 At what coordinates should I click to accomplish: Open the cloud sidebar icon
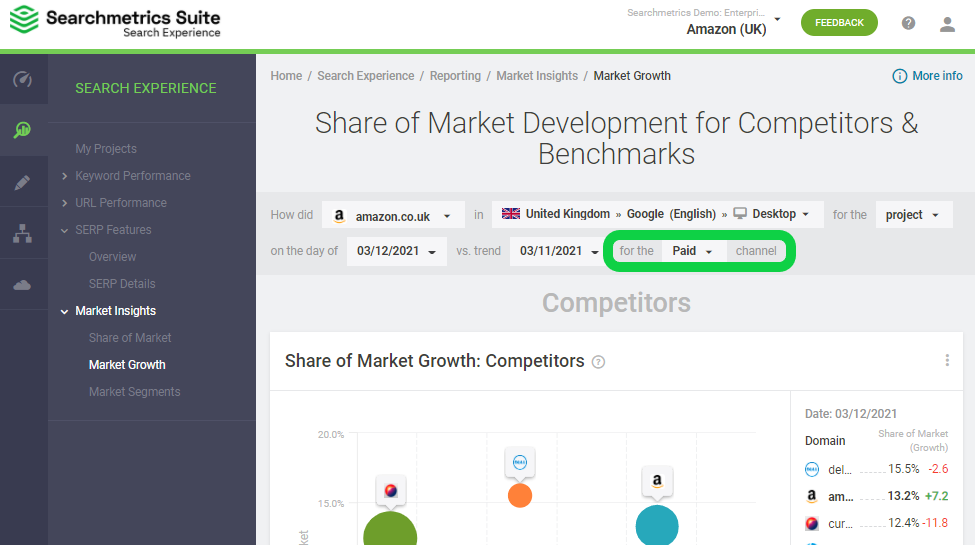(23, 285)
